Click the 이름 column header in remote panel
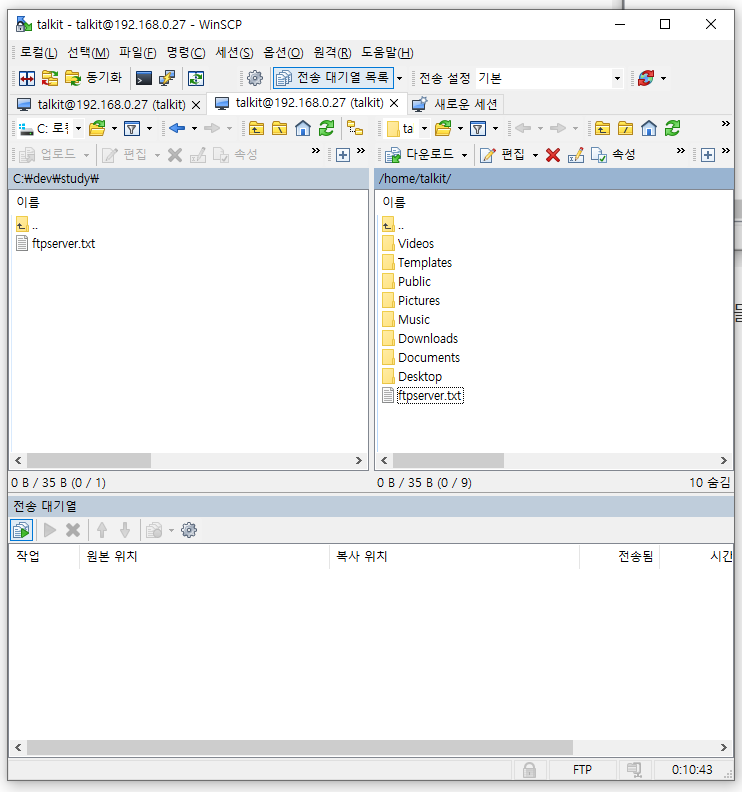This screenshot has width=742, height=792. point(394,202)
